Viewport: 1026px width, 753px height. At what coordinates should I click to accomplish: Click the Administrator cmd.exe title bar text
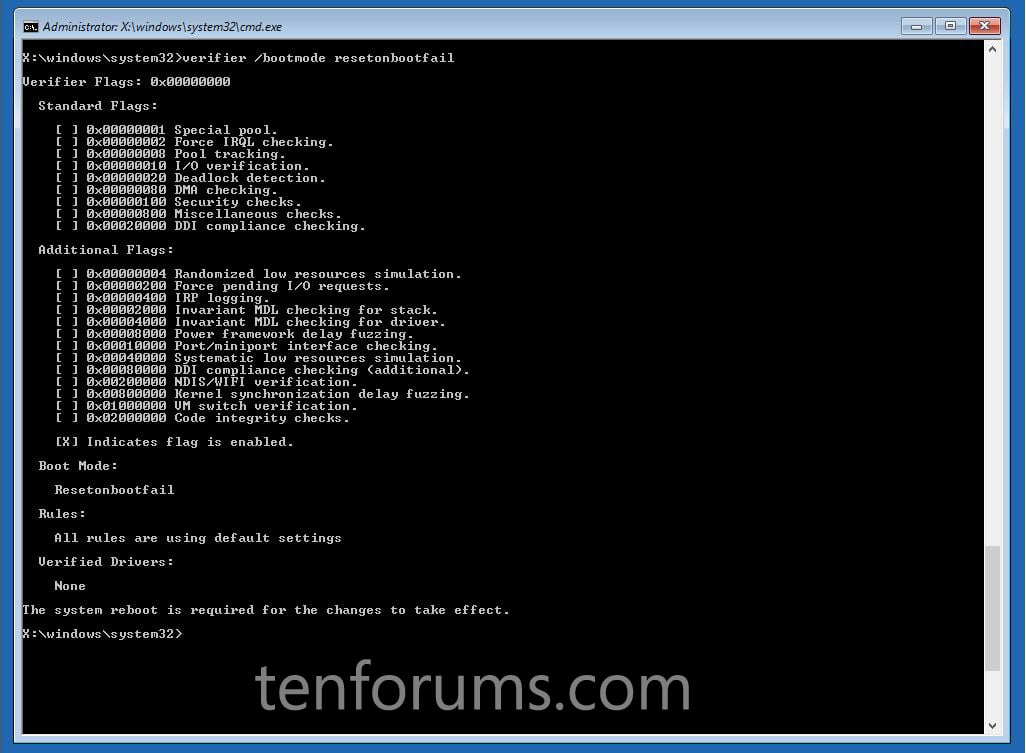point(162,27)
